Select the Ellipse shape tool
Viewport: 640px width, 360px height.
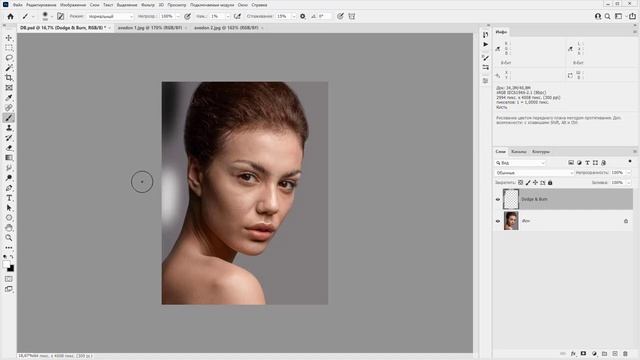point(9,218)
